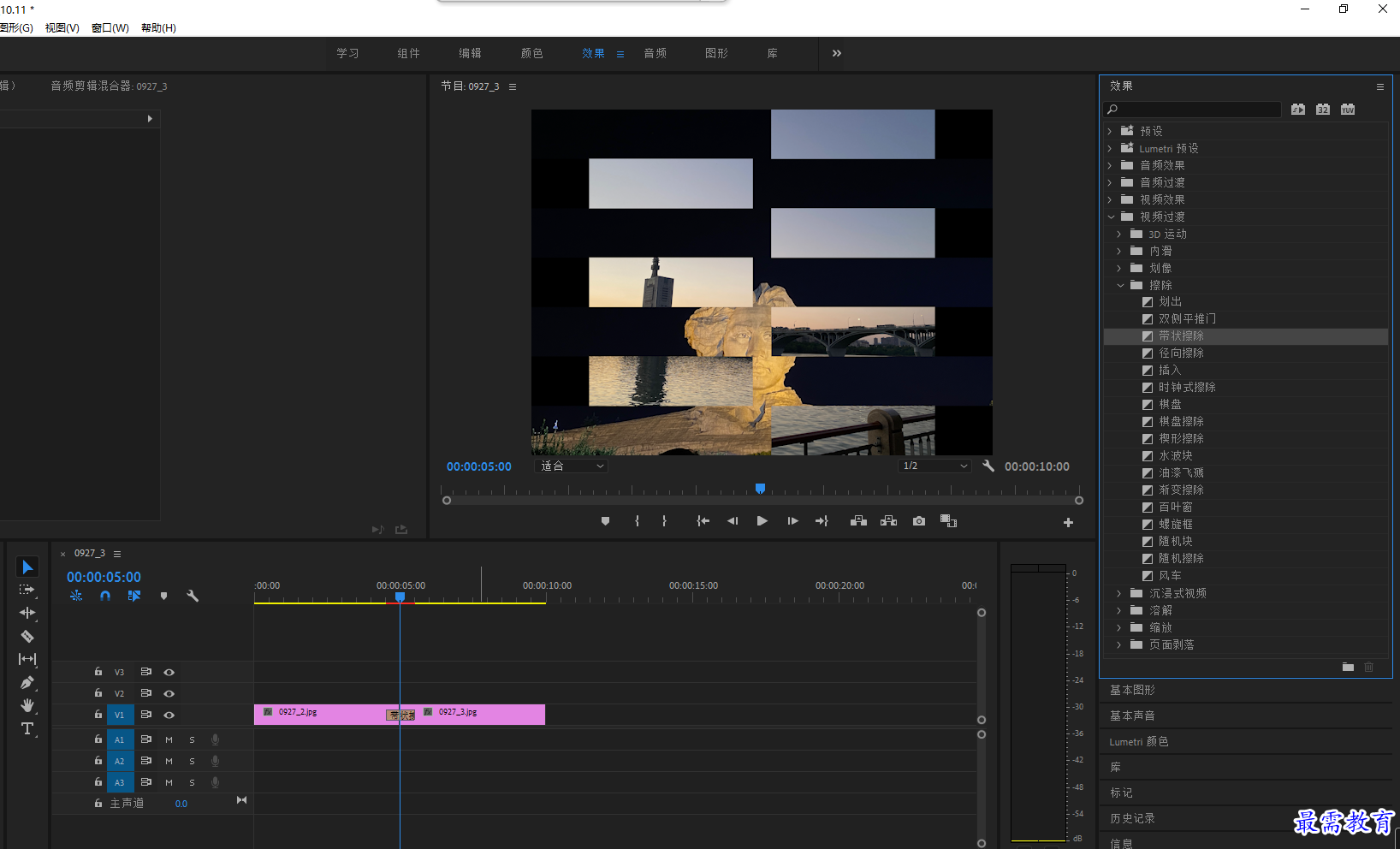Image resolution: width=1400 pixels, height=849 pixels.
Task: Toggle V2 track output eye
Action: pos(169,693)
